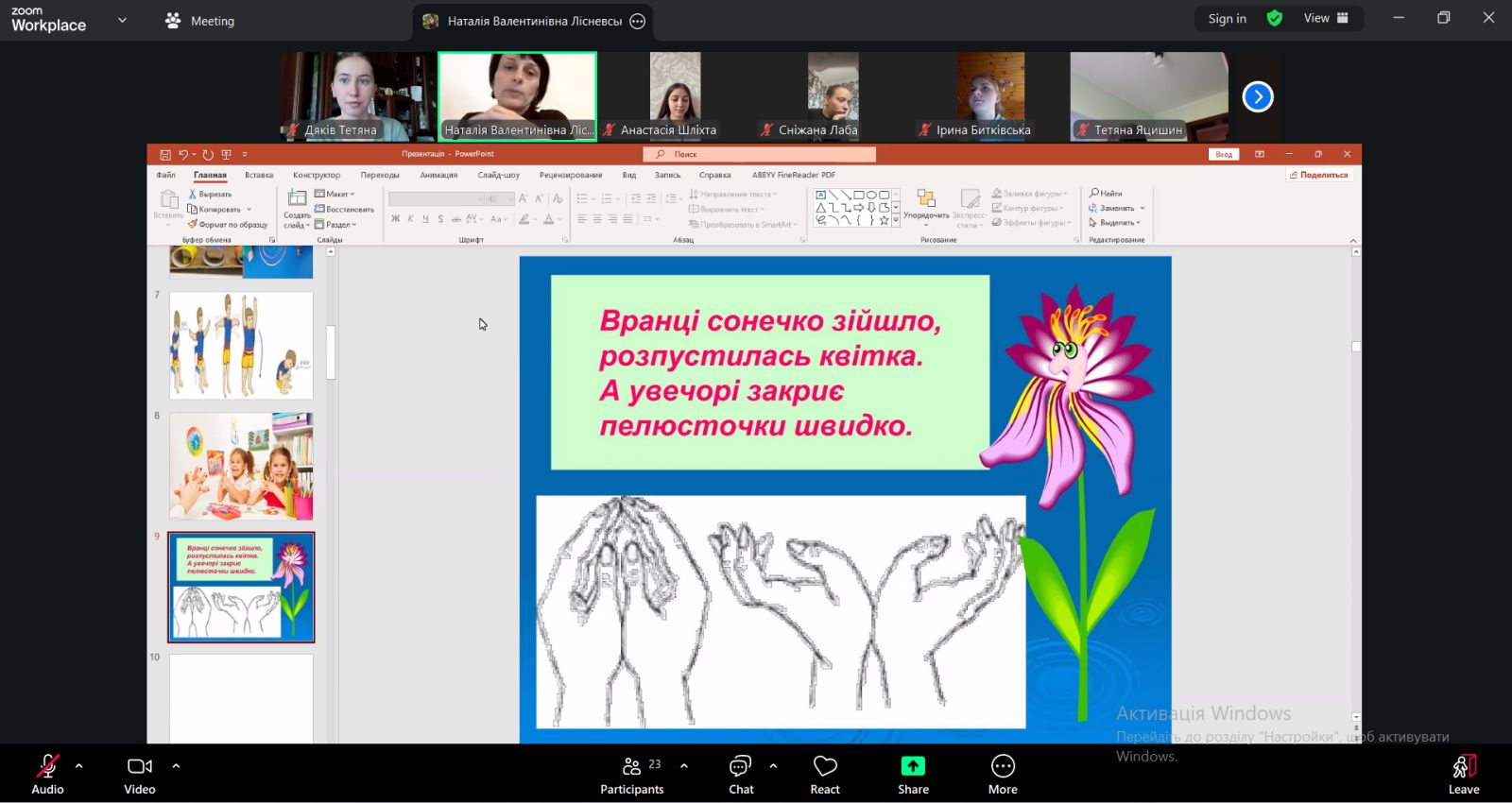Screen dimensions: 1512x803
Task: Open the Chat panel
Action: [x=741, y=774]
